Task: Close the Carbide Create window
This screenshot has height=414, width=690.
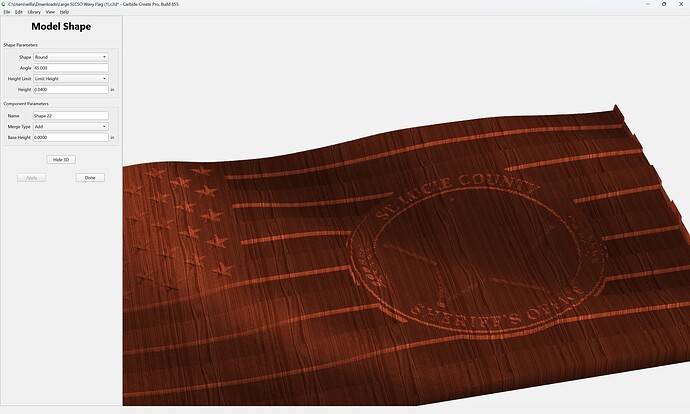Action: pos(681,4)
